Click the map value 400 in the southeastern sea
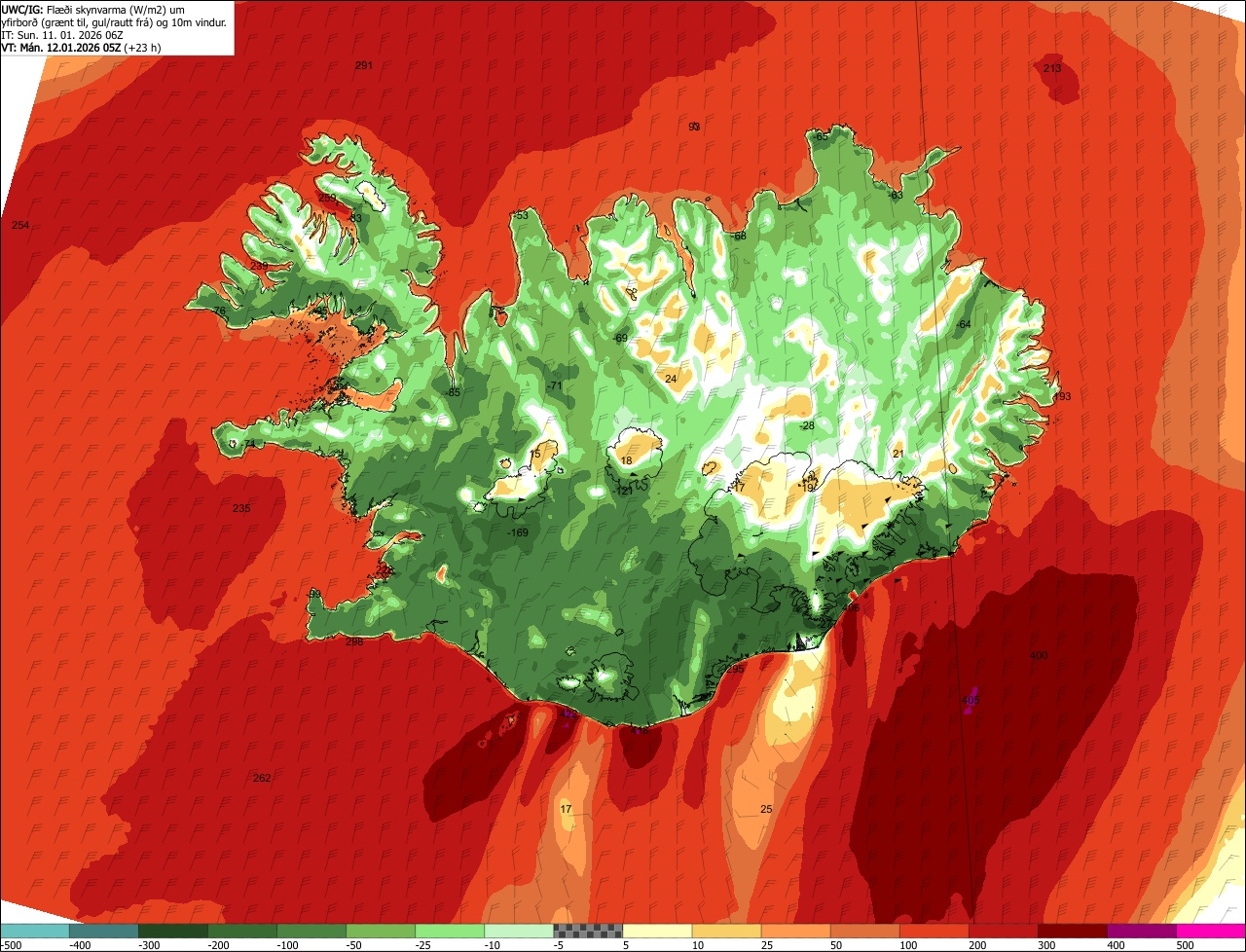1246x952 pixels. (1039, 656)
